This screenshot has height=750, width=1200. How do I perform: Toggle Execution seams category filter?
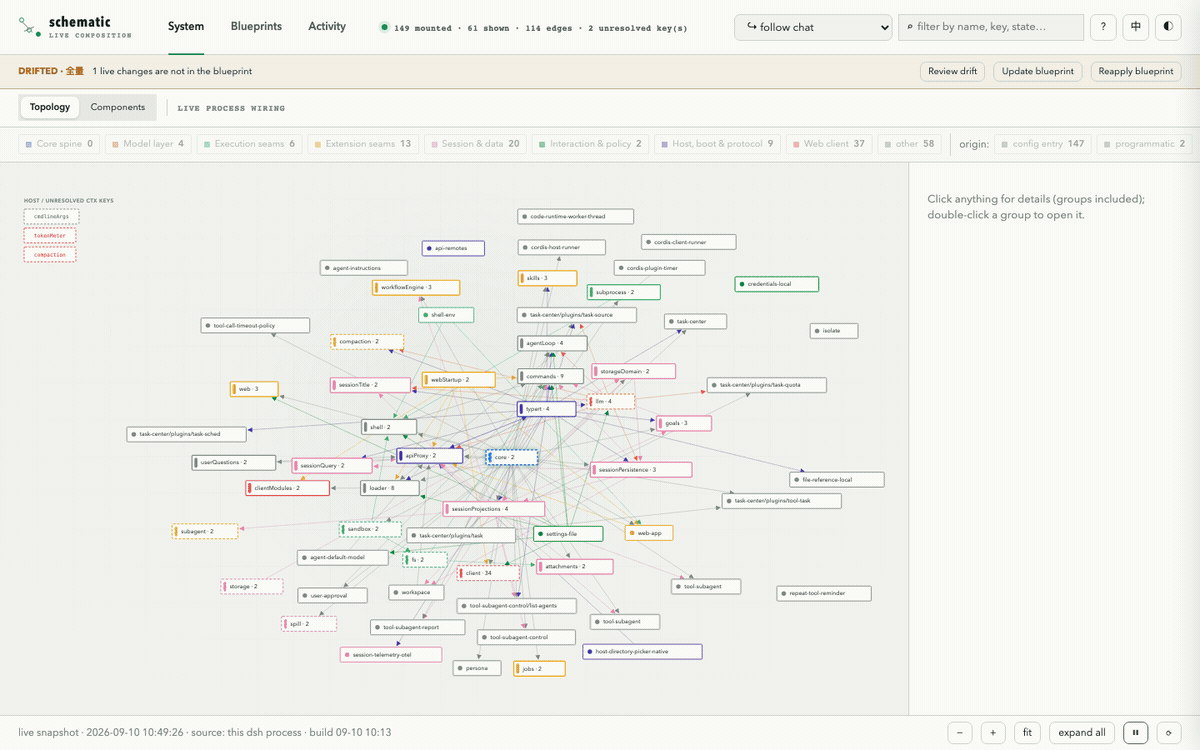point(248,144)
